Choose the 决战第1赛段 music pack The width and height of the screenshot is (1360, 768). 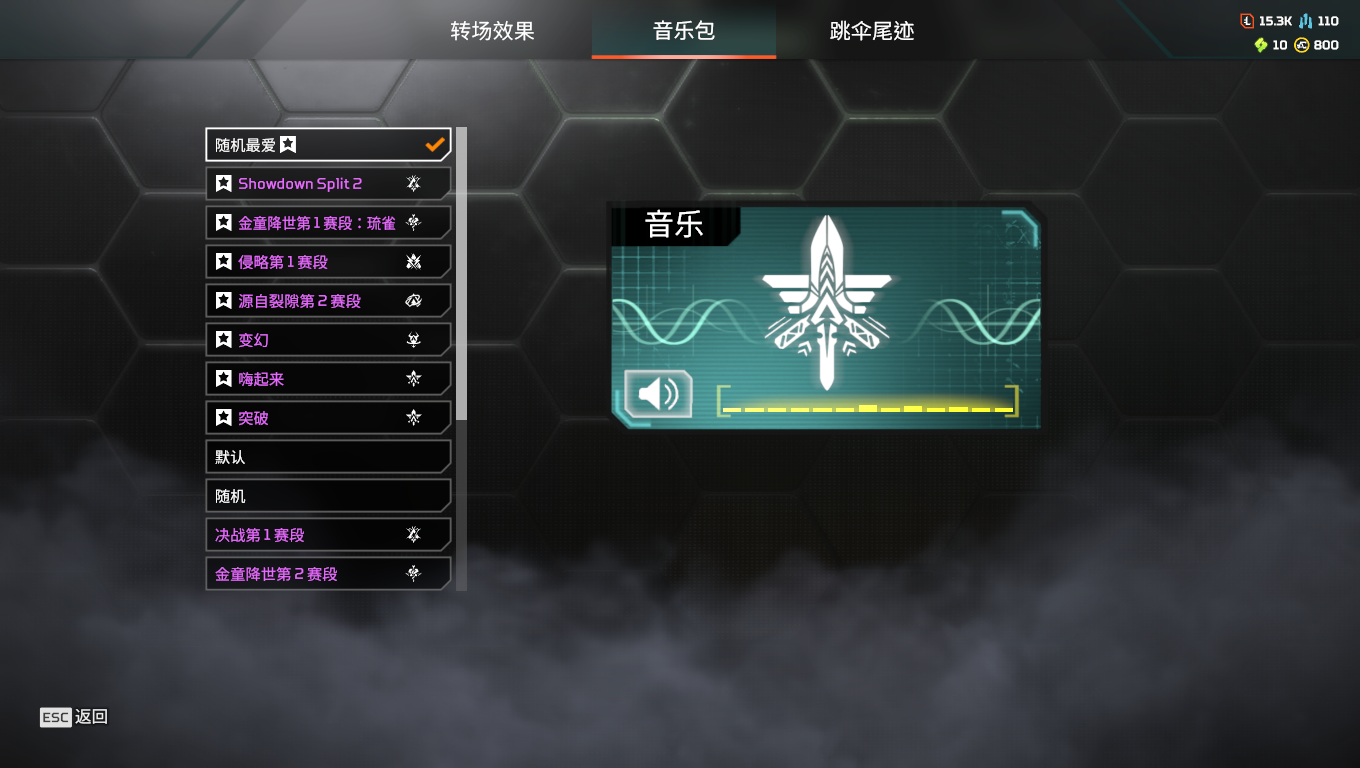[328, 535]
